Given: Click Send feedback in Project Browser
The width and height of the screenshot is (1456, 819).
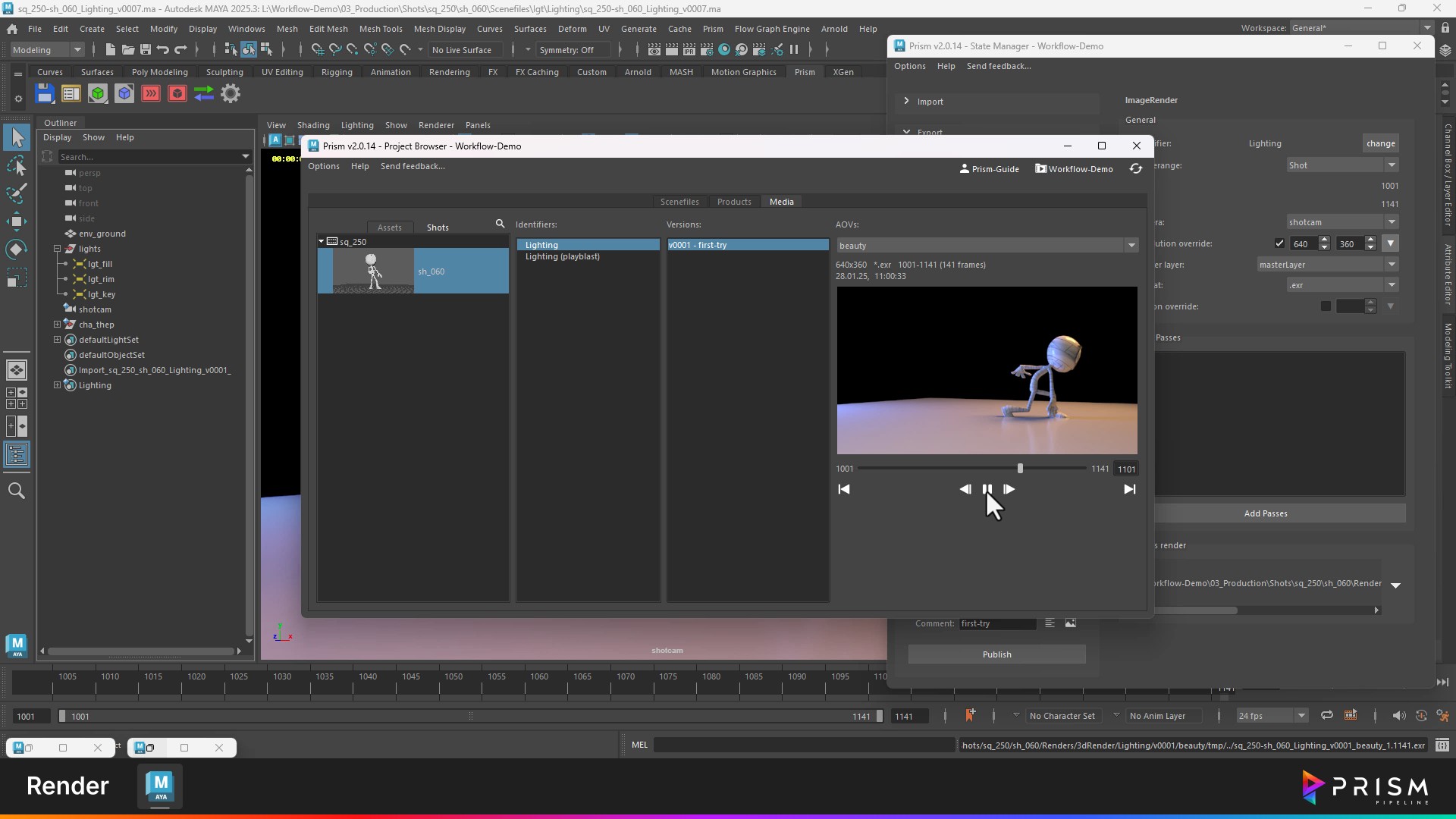Looking at the screenshot, I should coord(413,166).
